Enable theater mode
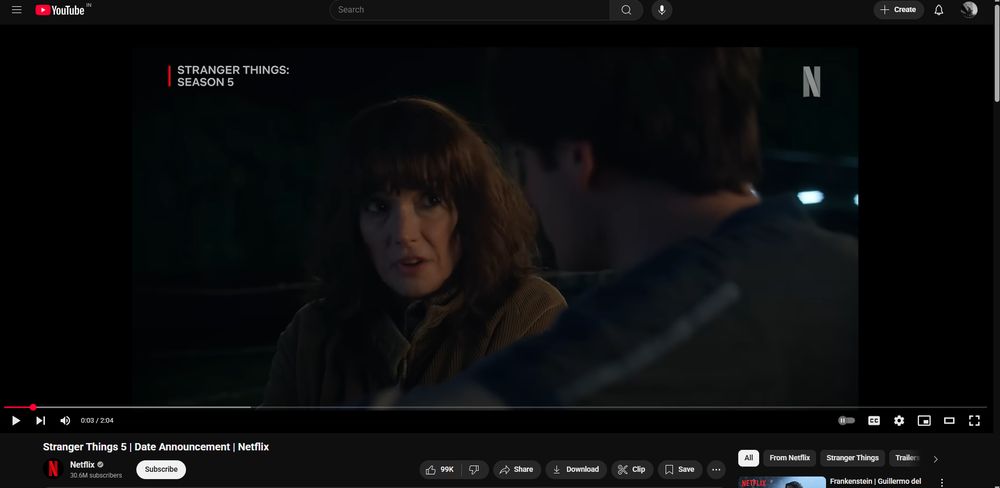Image resolution: width=1000 pixels, height=488 pixels. point(949,420)
